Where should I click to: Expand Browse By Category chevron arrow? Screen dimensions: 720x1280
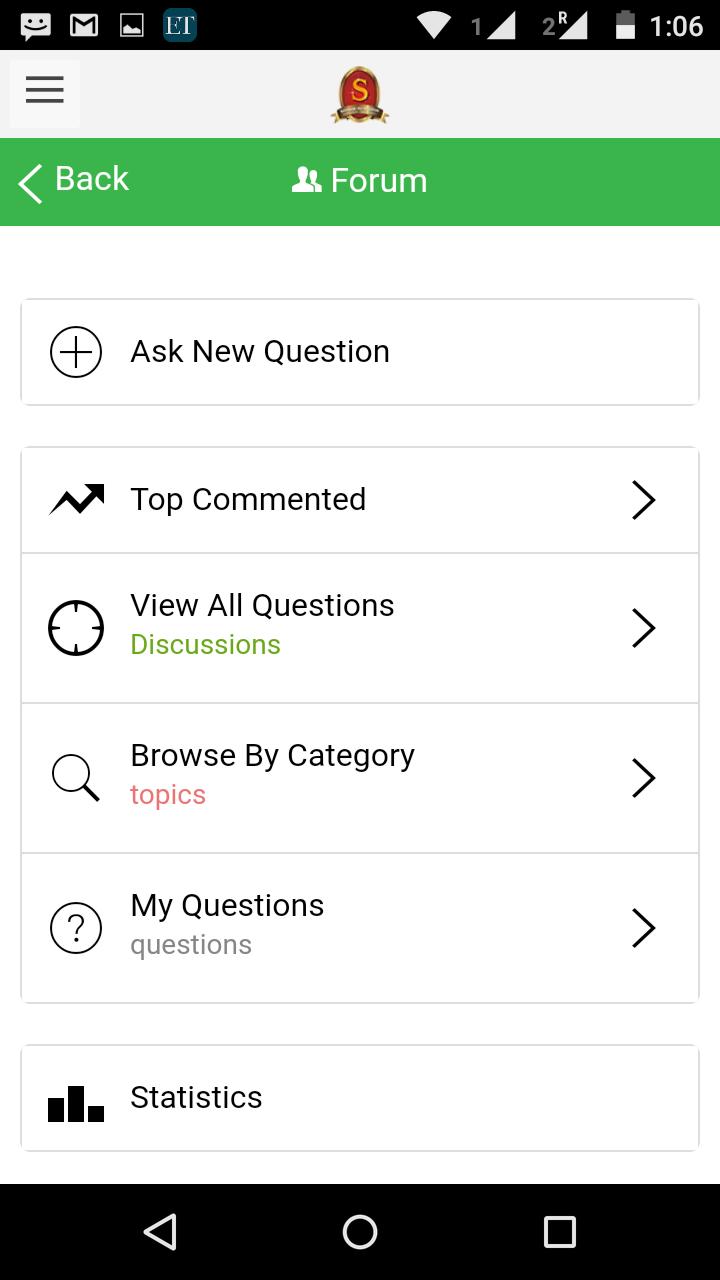pyautogui.click(x=643, y=778)
